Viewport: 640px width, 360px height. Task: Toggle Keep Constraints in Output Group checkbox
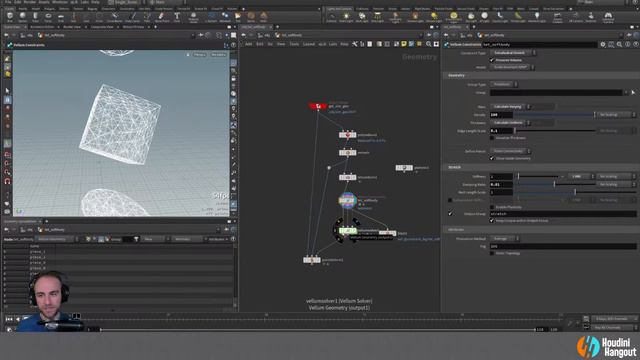pyautogui.click(x=492, y=220)
